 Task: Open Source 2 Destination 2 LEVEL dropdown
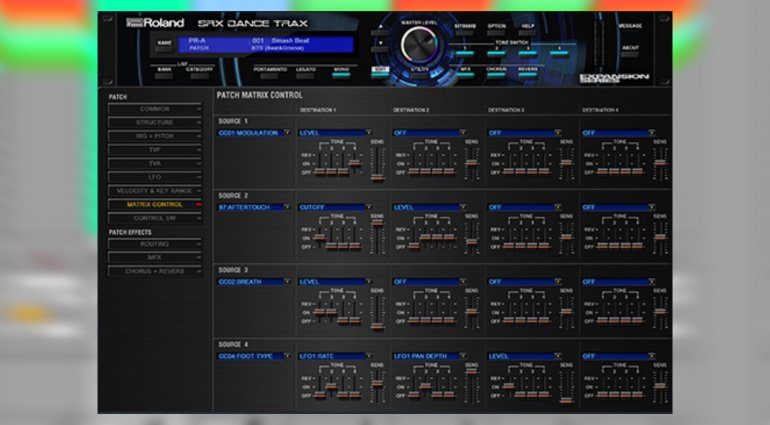429,207
